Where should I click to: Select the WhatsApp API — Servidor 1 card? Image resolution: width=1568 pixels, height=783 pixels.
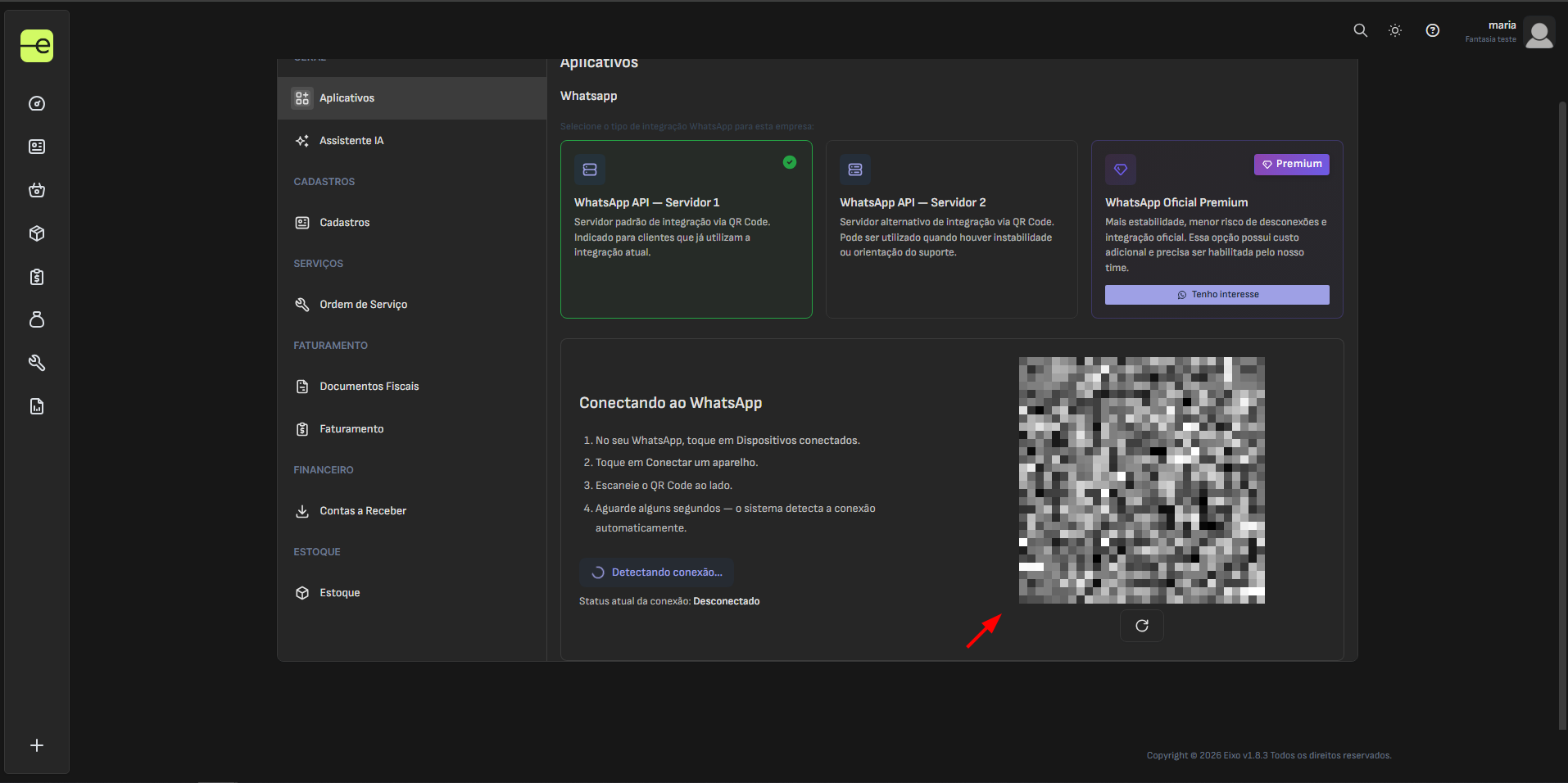point(687,229)
